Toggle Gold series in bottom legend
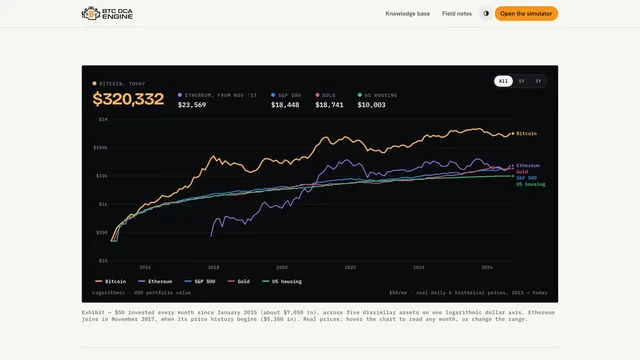This screenshot has width=640, height=360. pyautogui.click(x=238, y=281)
